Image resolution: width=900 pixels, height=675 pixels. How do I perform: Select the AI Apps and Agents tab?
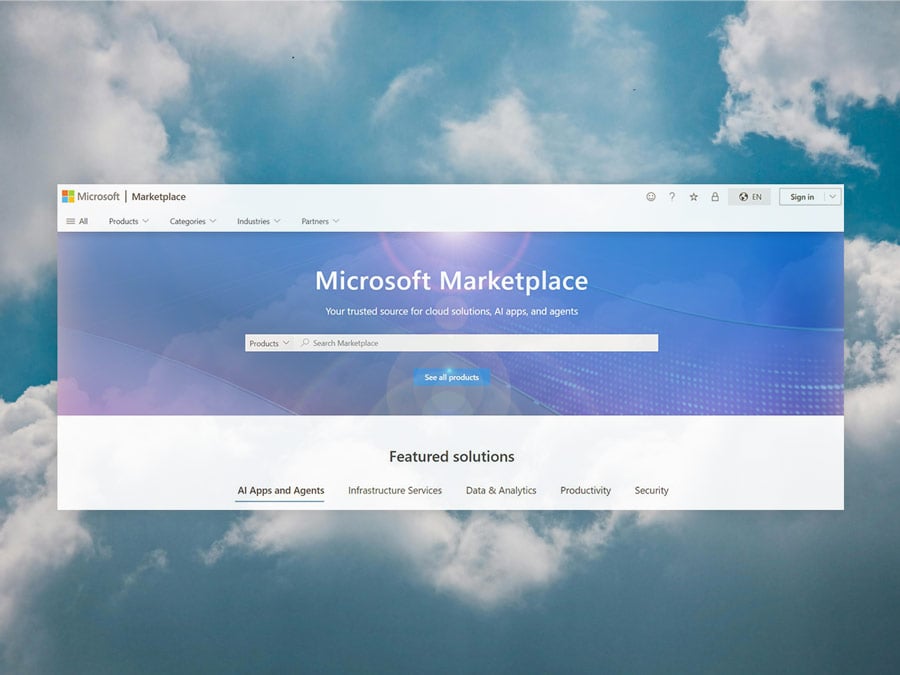pos(280,491)
